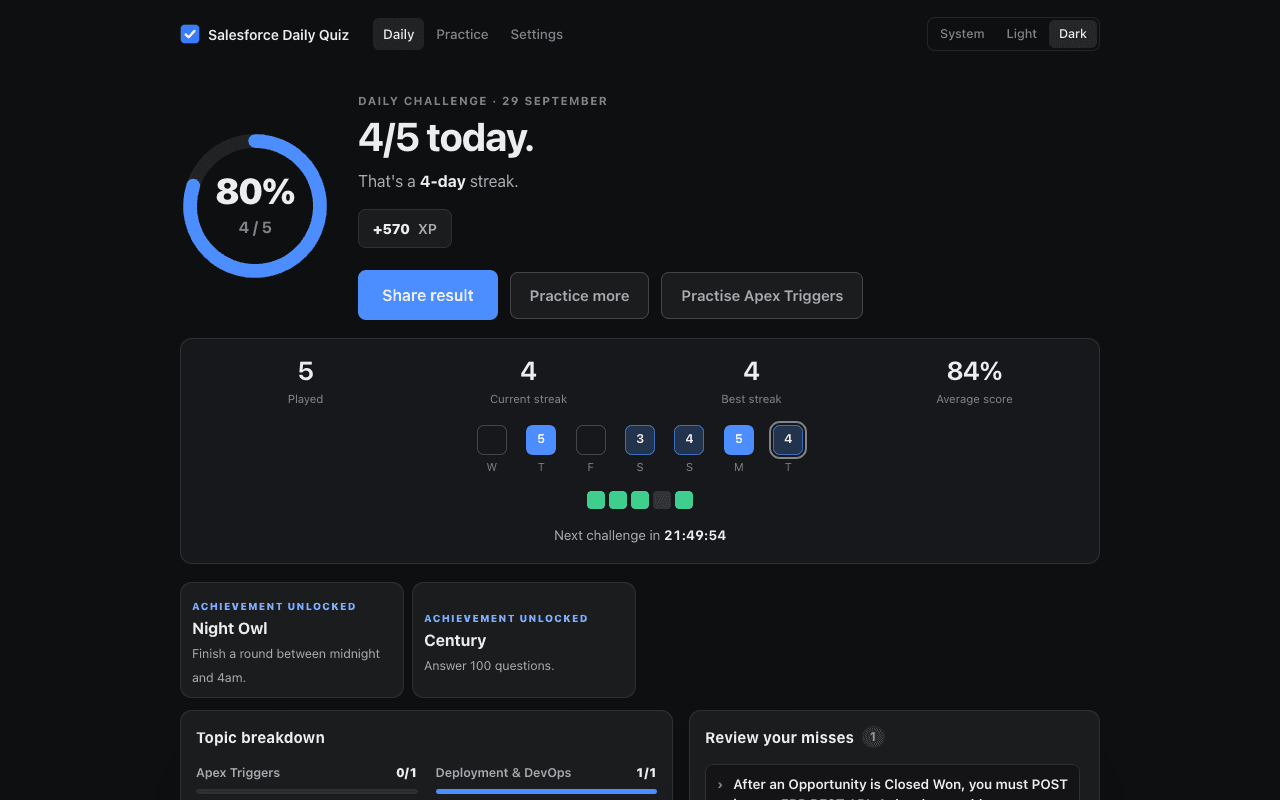Click the "Current streak" stat label
The image size is (1280, 800).
point(528,399)
